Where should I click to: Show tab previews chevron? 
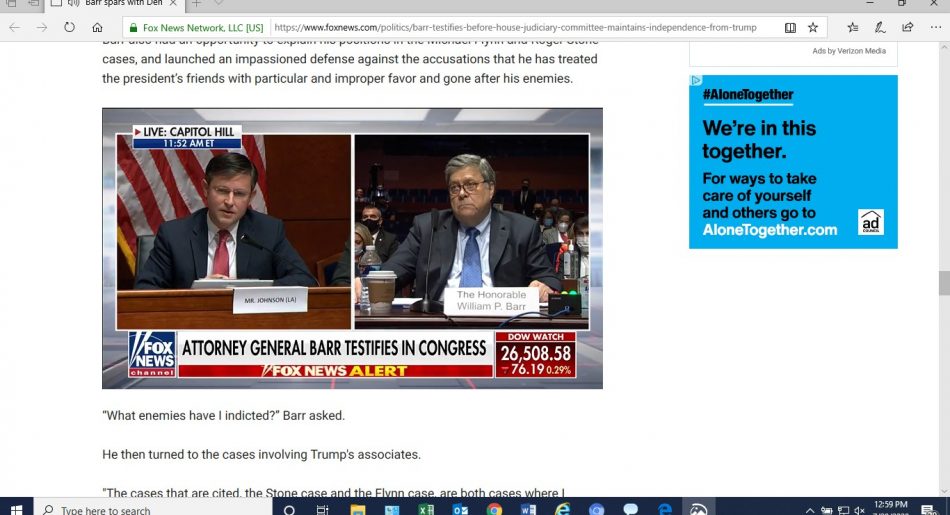219,4
